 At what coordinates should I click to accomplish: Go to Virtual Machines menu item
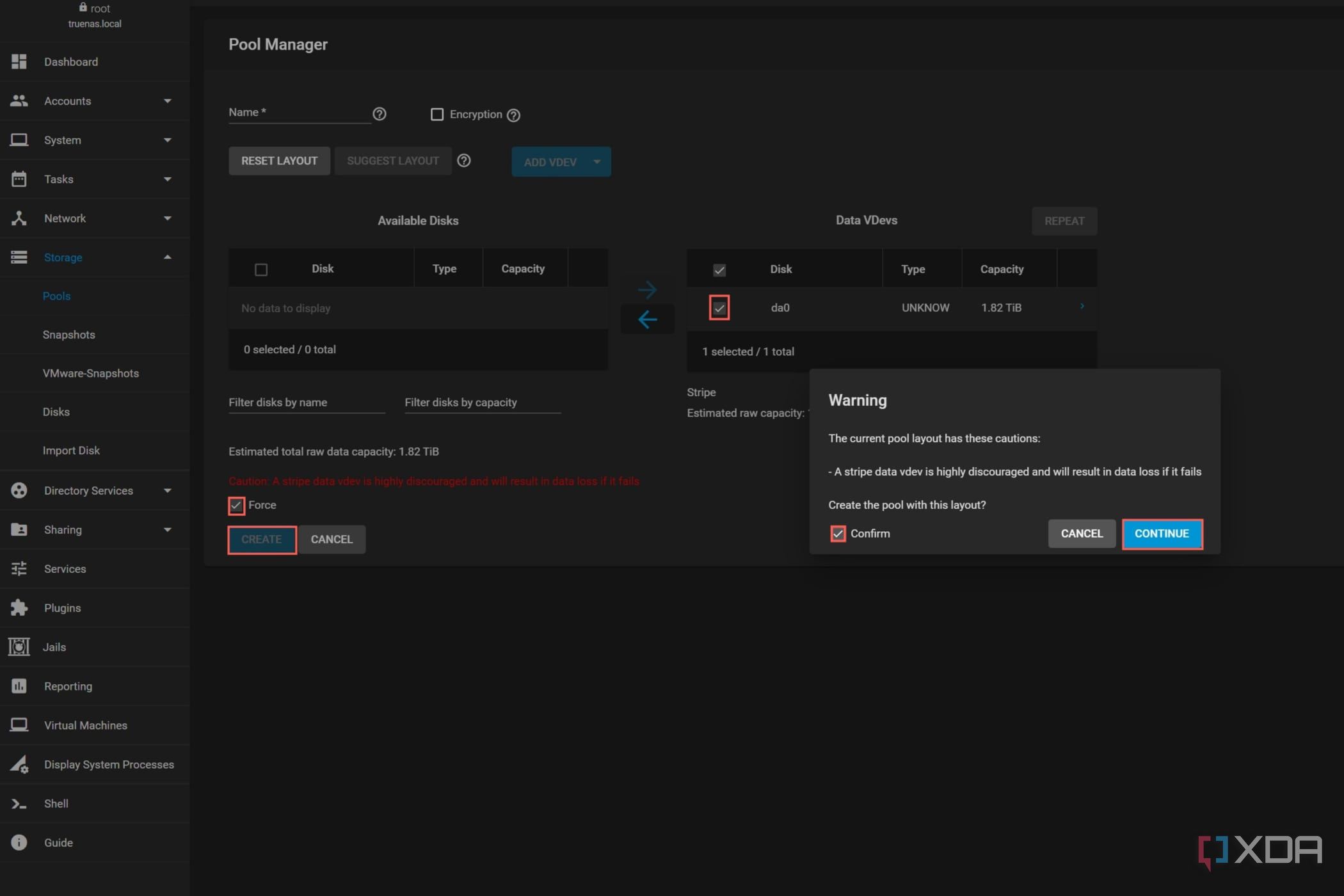point(85,725)
